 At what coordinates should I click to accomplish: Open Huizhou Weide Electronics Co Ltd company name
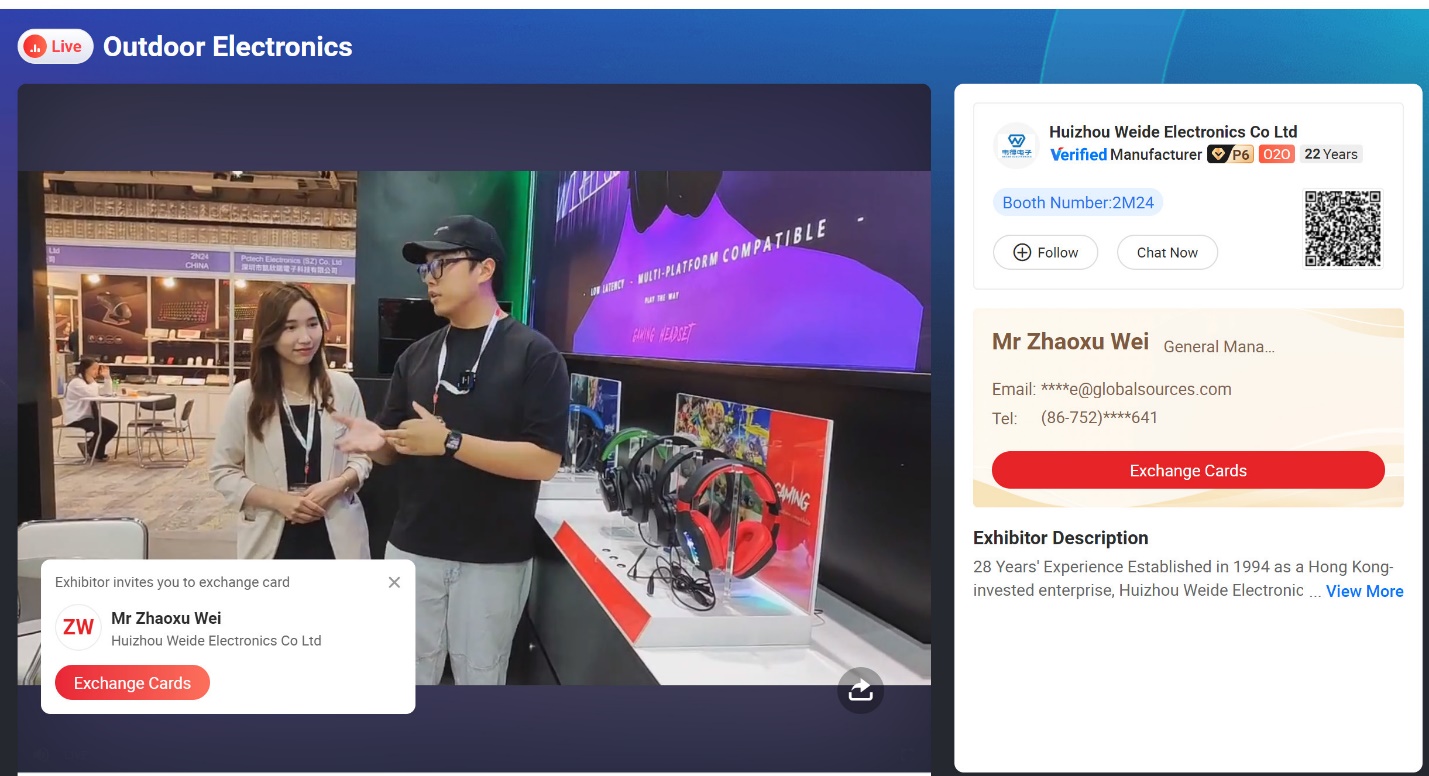click(x=1172, y=132)
